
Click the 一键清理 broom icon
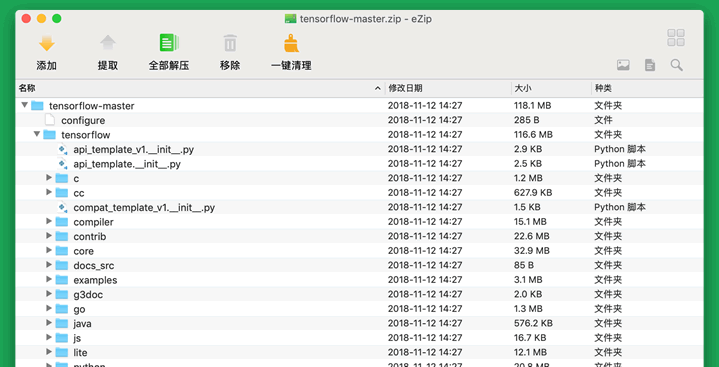coord(291,43)
